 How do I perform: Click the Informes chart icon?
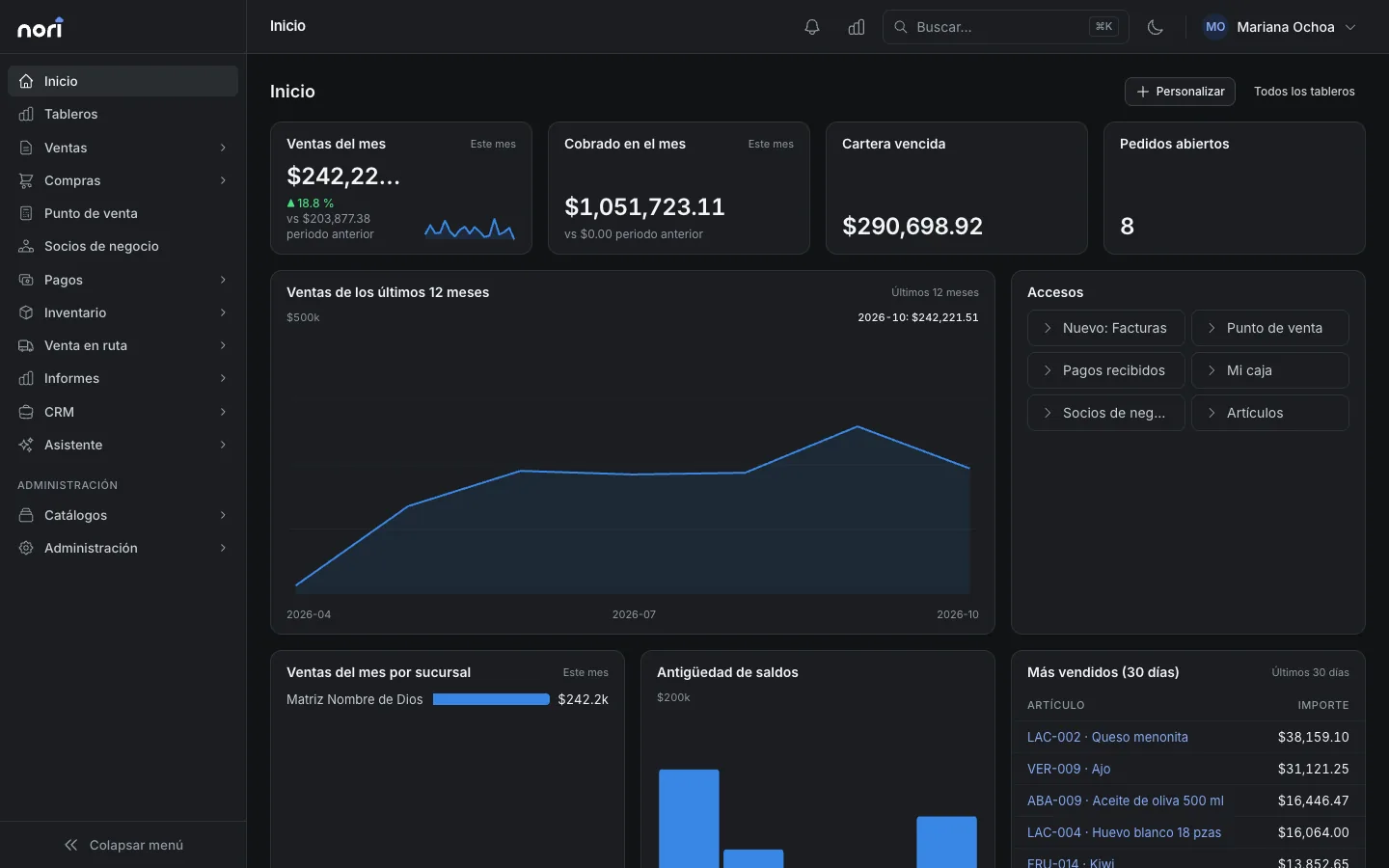tap(26, 378)
